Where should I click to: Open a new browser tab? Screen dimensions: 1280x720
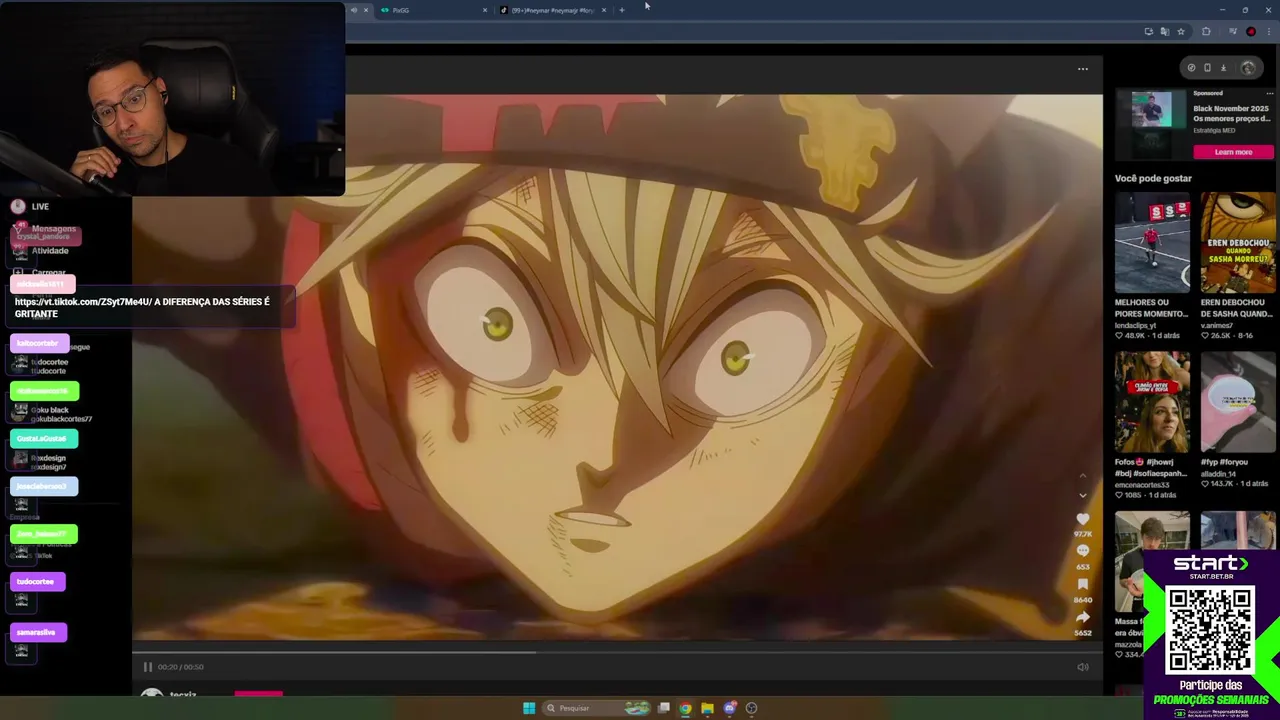click(x=621, y=10)
